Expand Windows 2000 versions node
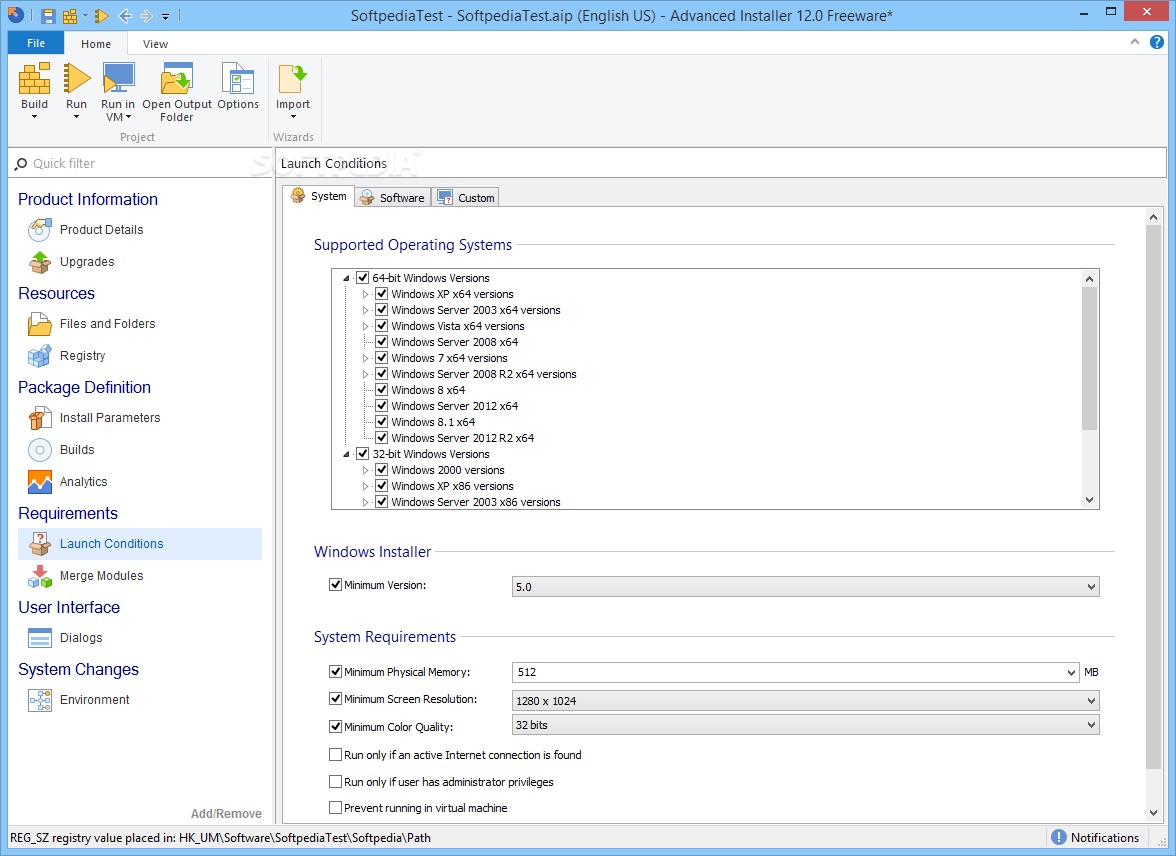 click(365, 470)
